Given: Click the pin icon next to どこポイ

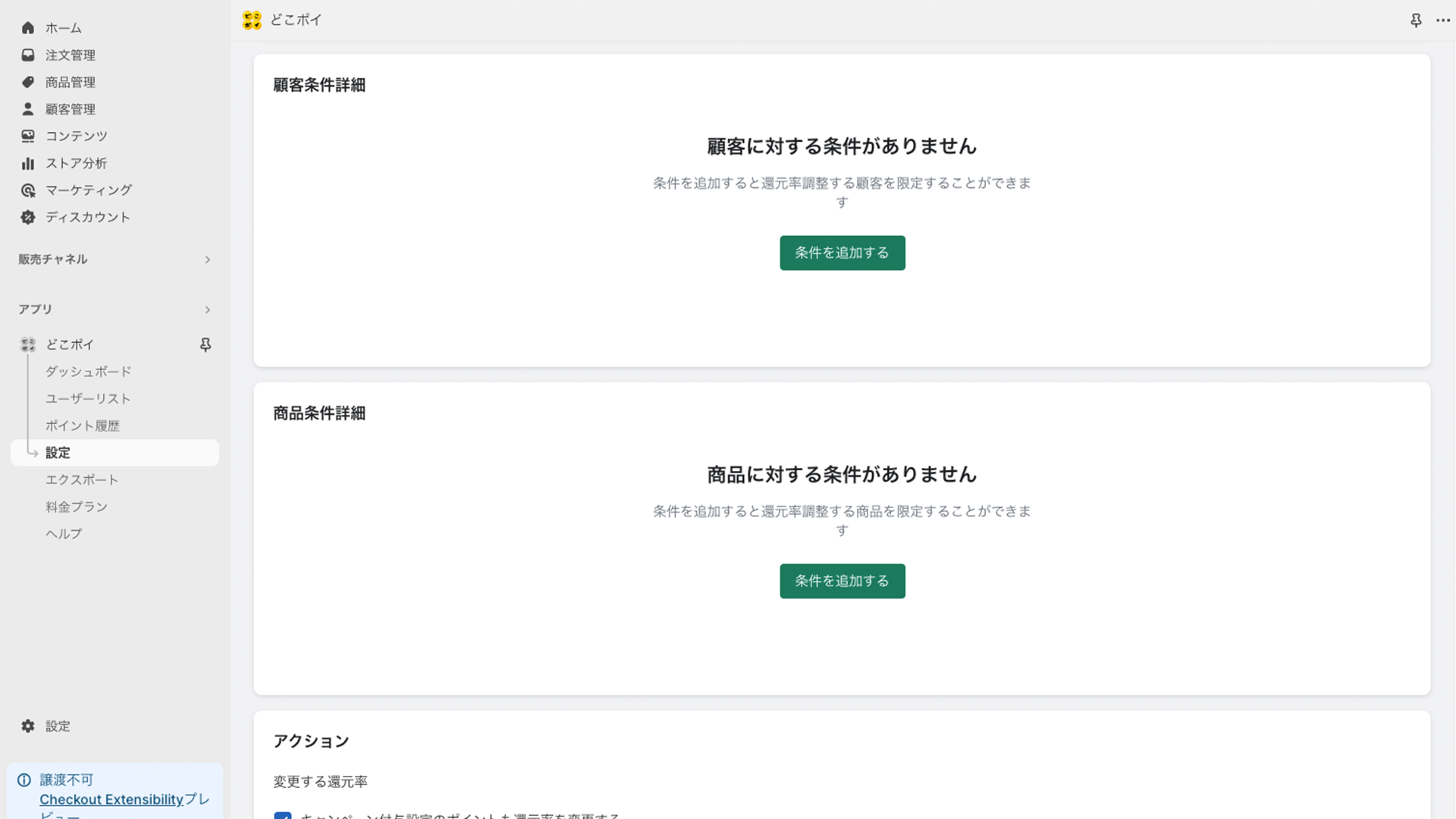Looking at the screenshot, I should coord(205,344).
